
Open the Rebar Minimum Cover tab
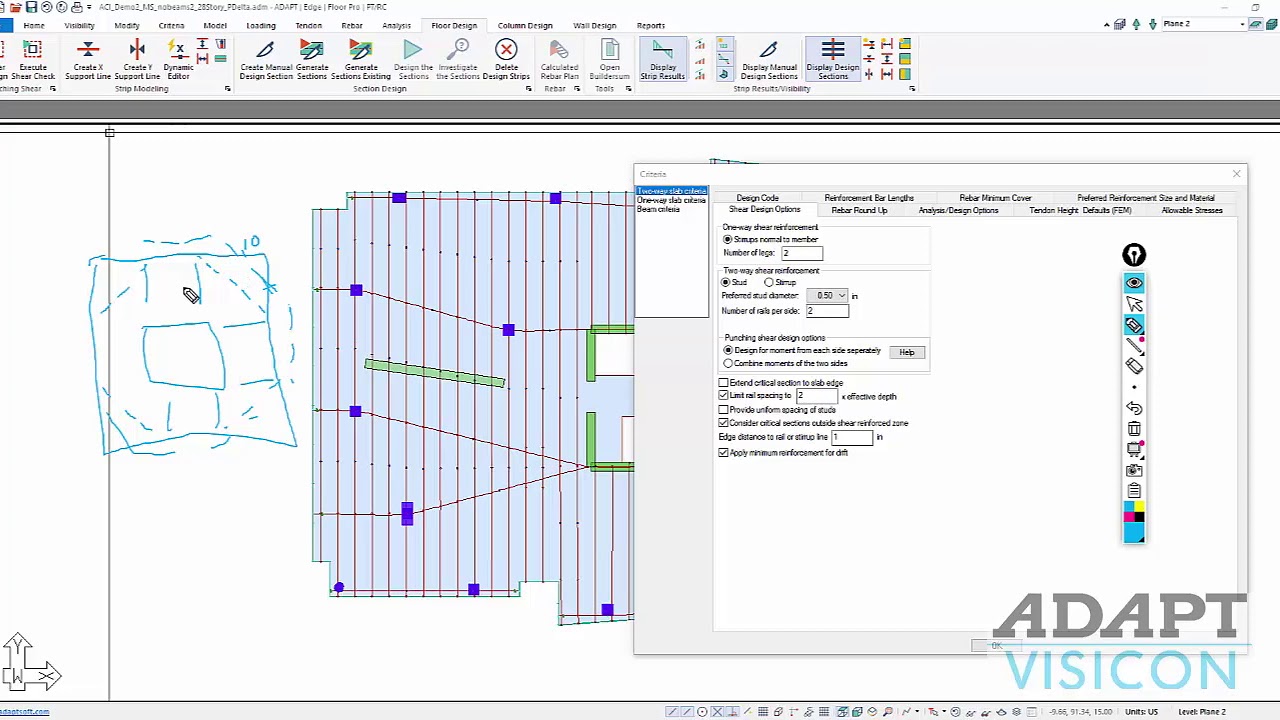(995, 198)
